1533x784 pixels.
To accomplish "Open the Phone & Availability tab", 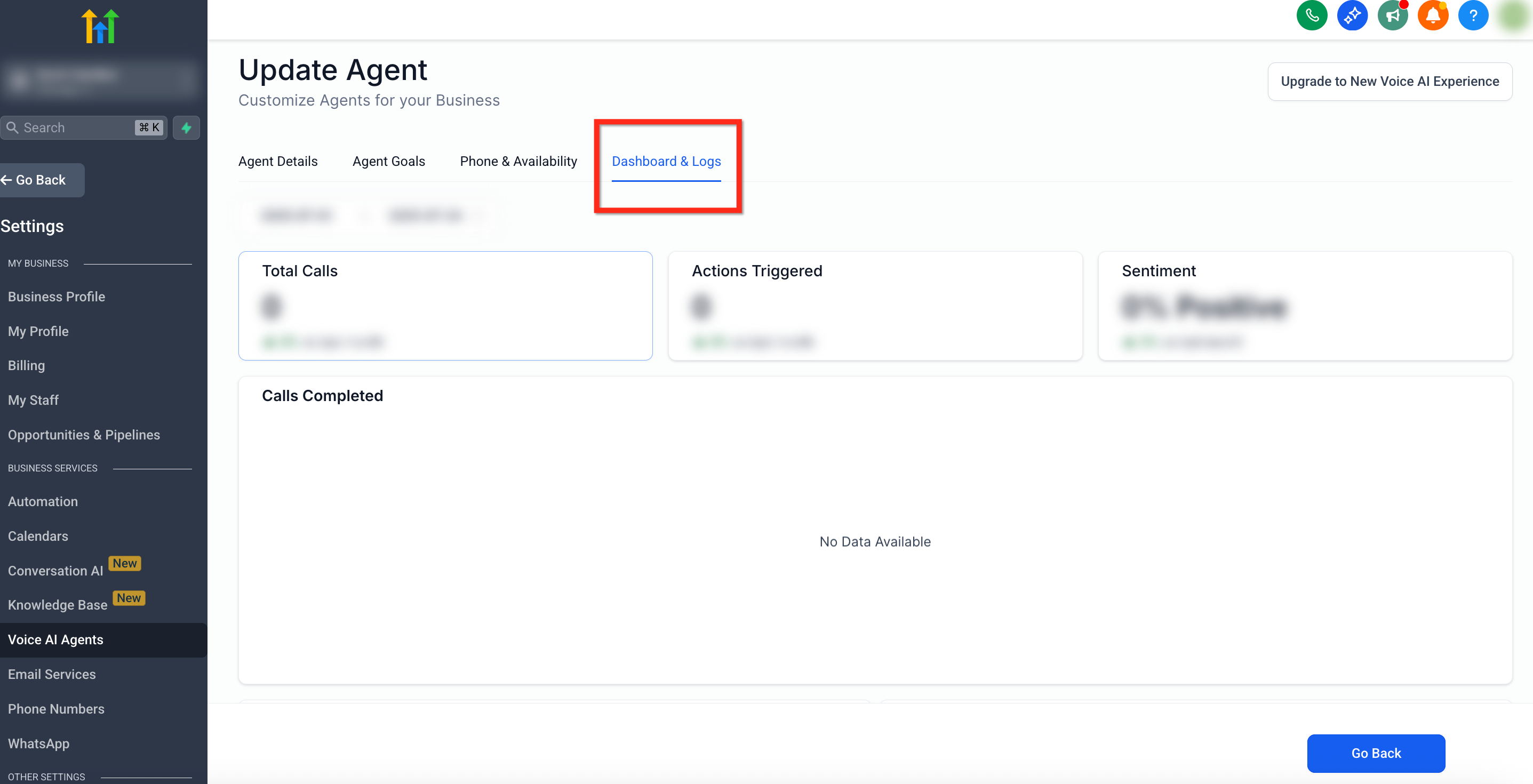I will [518, 161].
